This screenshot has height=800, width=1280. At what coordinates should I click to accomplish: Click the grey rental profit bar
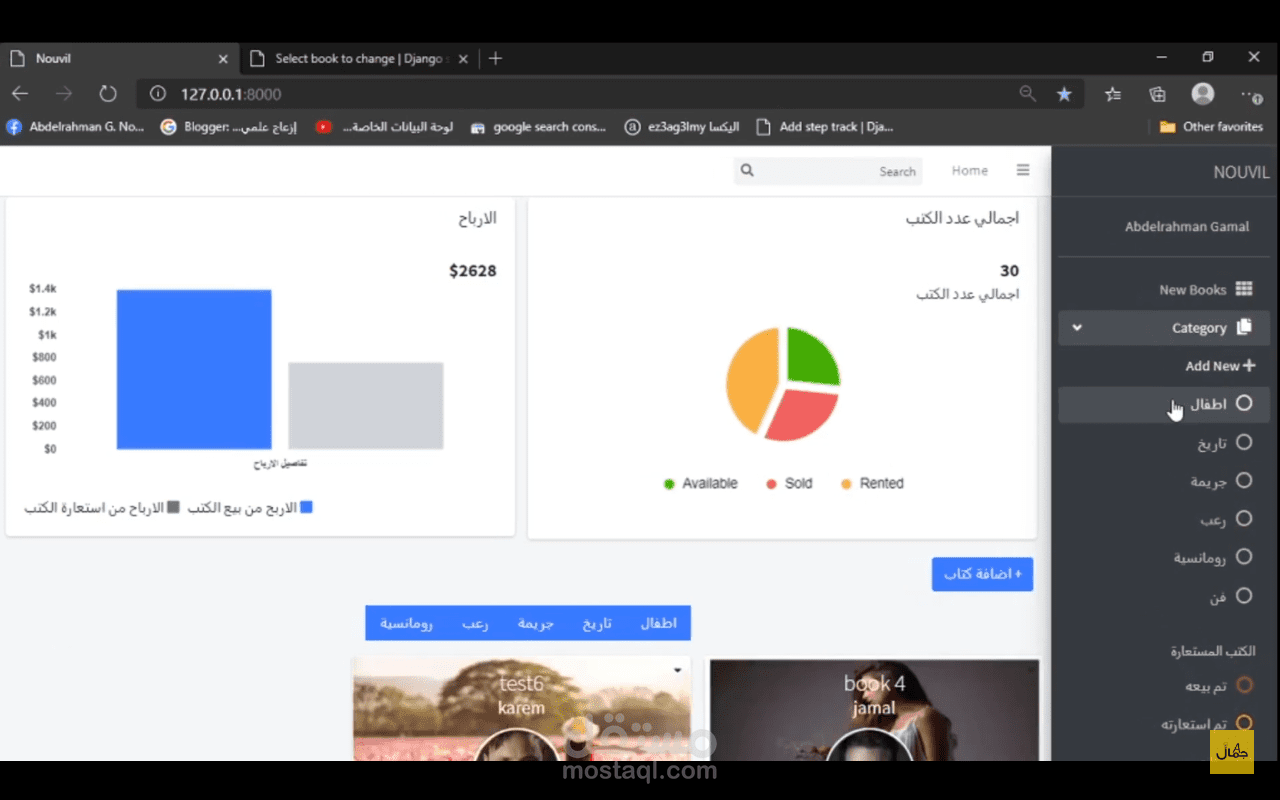coord(366,406)
